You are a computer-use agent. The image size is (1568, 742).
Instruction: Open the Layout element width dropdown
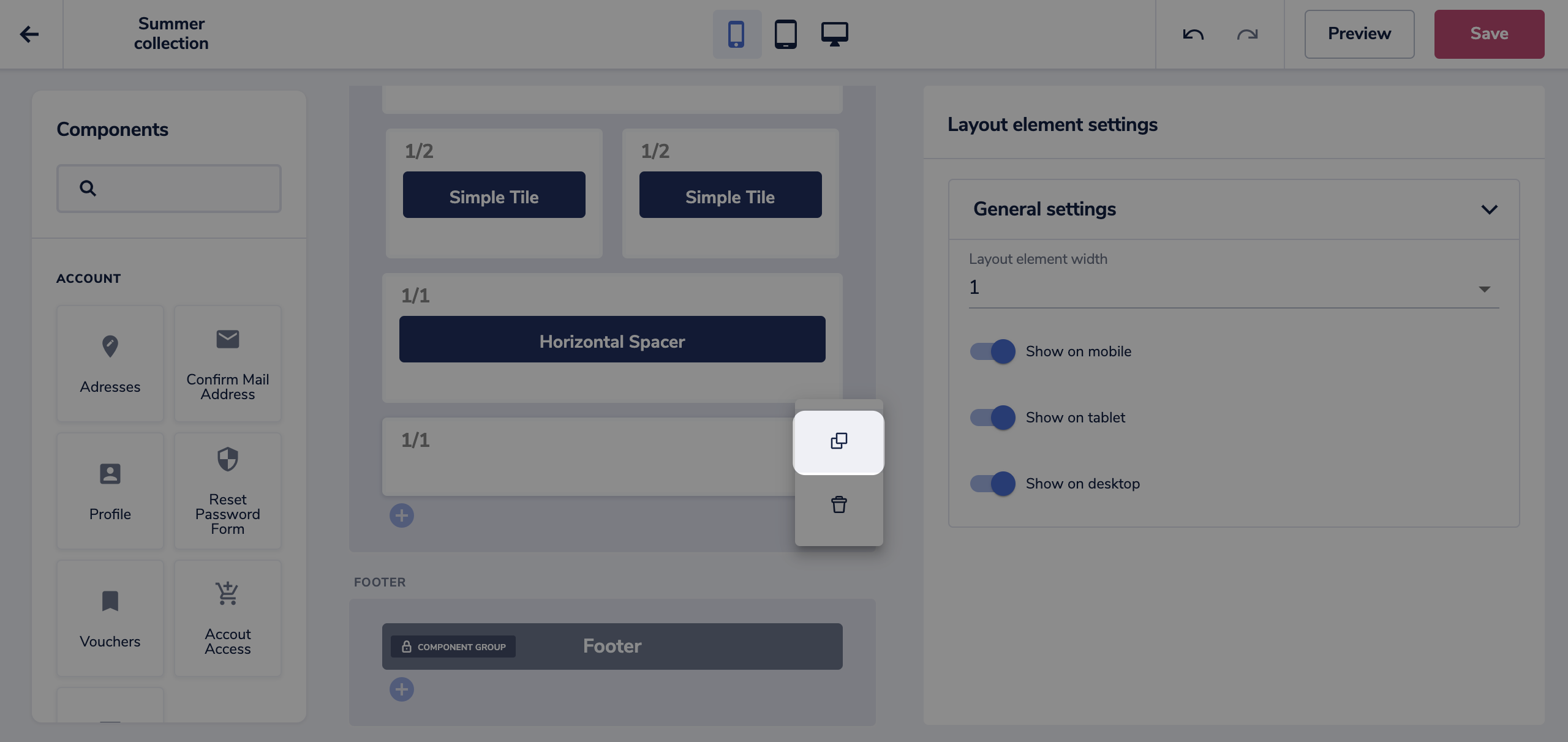click(x=1234, y=288)
